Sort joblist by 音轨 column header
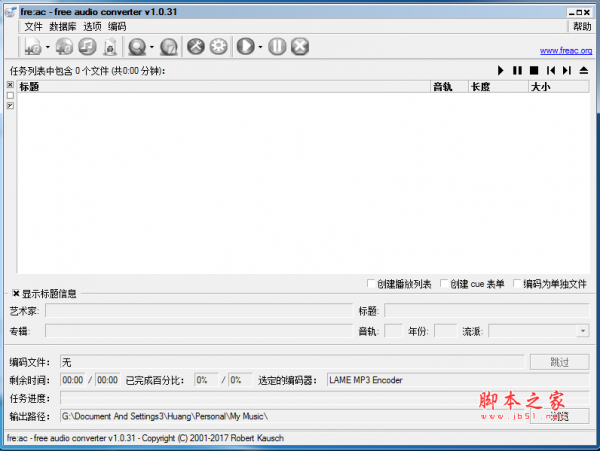The image size is (600, 451). click(x=450, y=87)
